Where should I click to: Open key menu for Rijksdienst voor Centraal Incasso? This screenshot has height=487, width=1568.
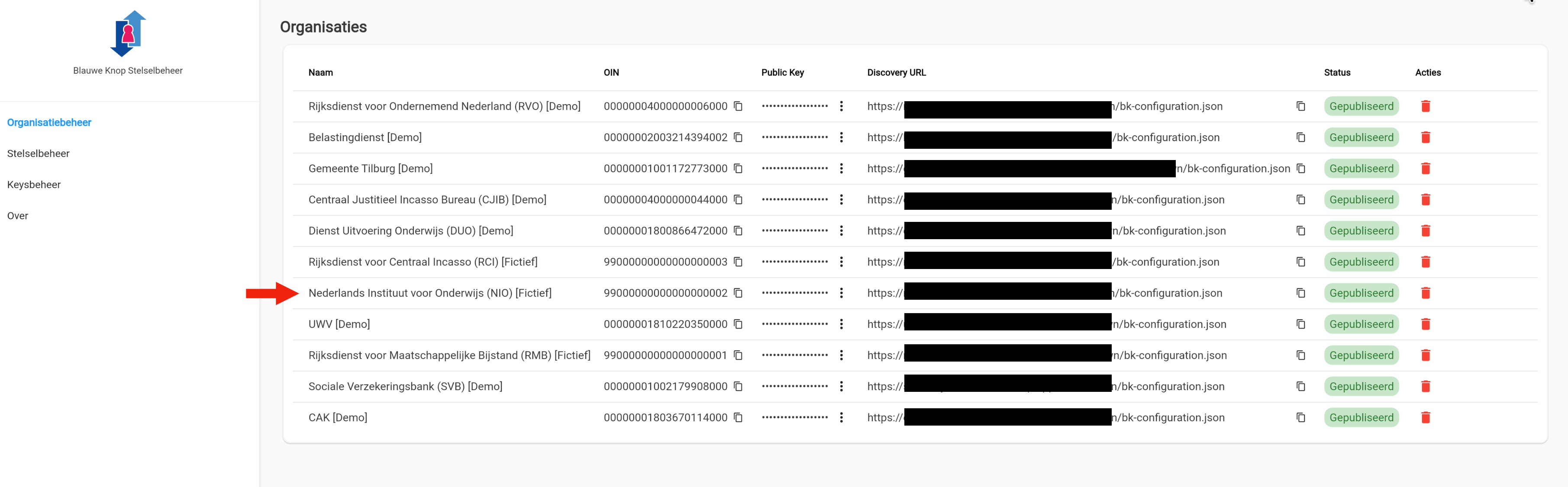[841, 262]
